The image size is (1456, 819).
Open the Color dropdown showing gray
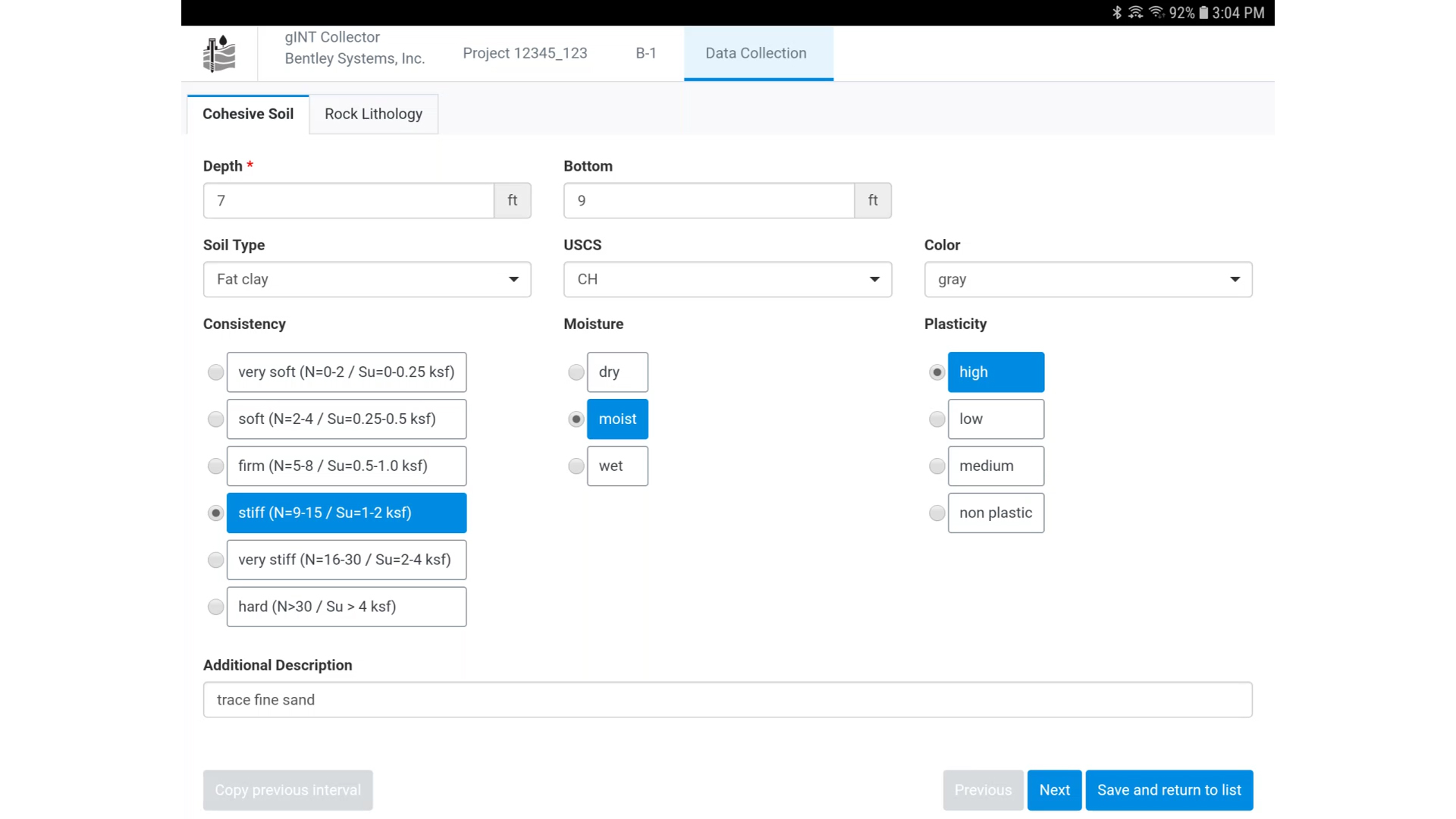[1087, 279]
